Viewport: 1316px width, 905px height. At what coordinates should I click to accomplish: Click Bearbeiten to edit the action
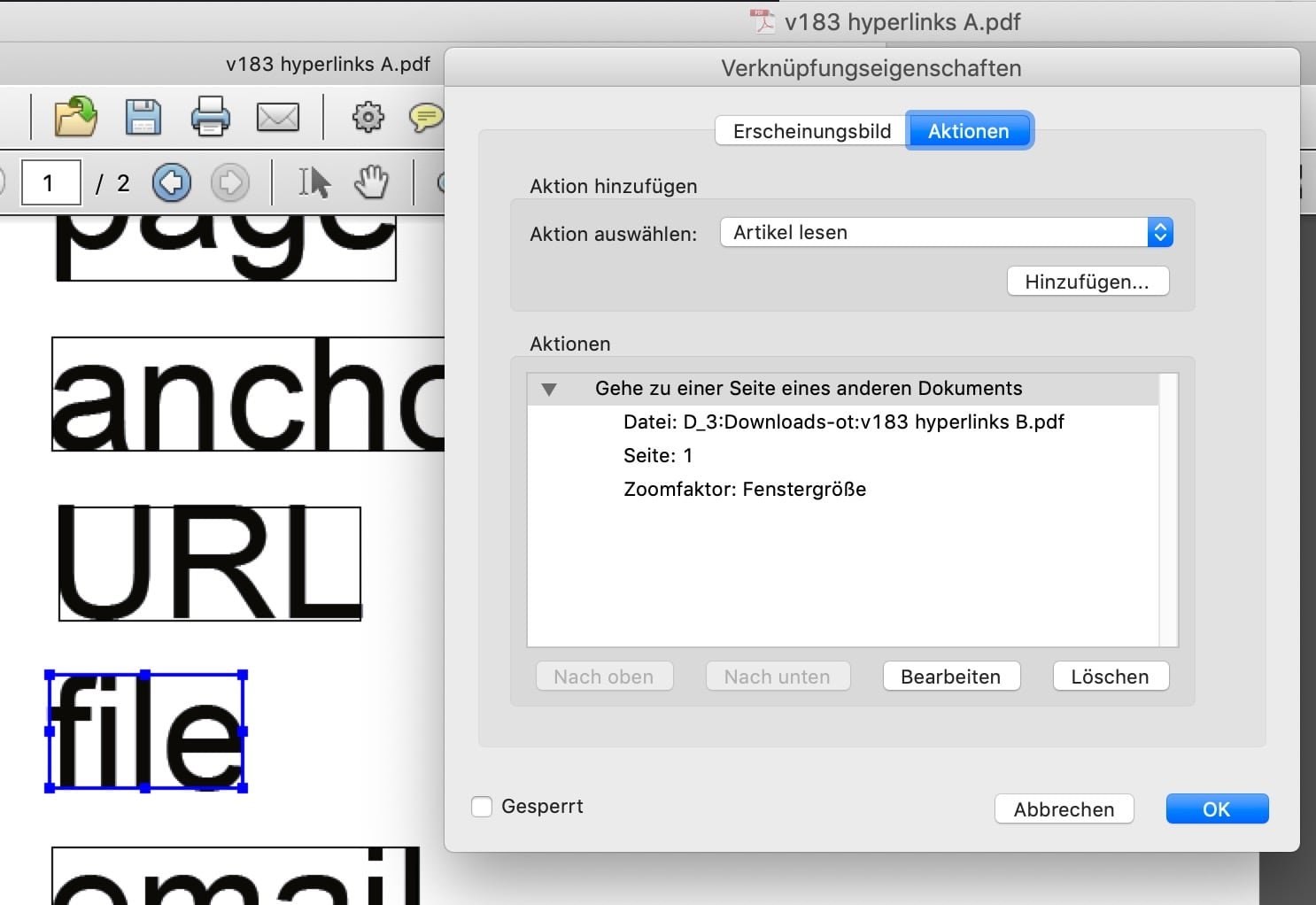pyautogui.click(x=951, y=676)
